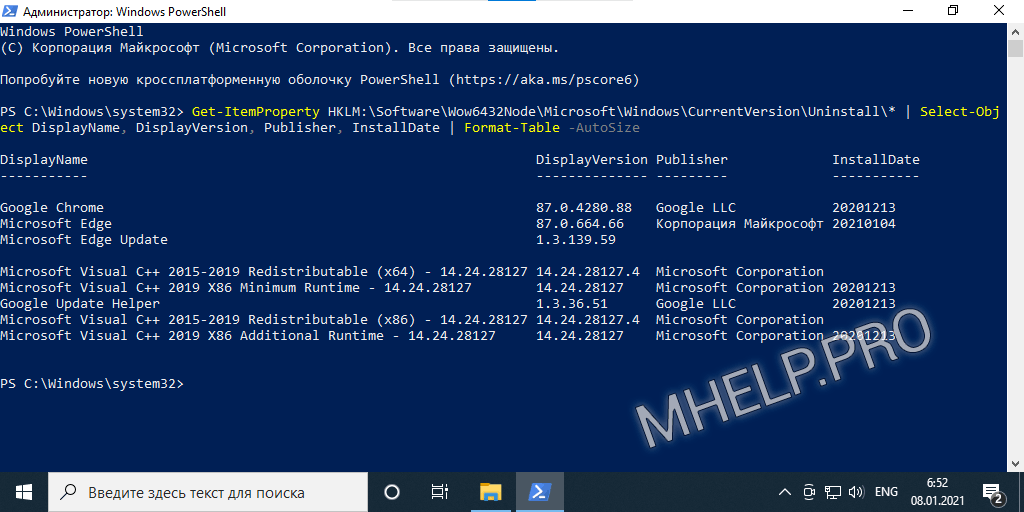Open the notification center icon
The width and height of the screenshot is (1024, 512).
point(992,492)
